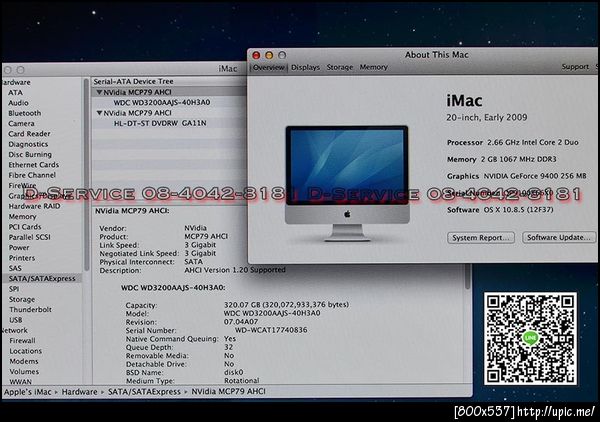Collapse first NVidia MCP79 AHCI tree node

point(99,92)
